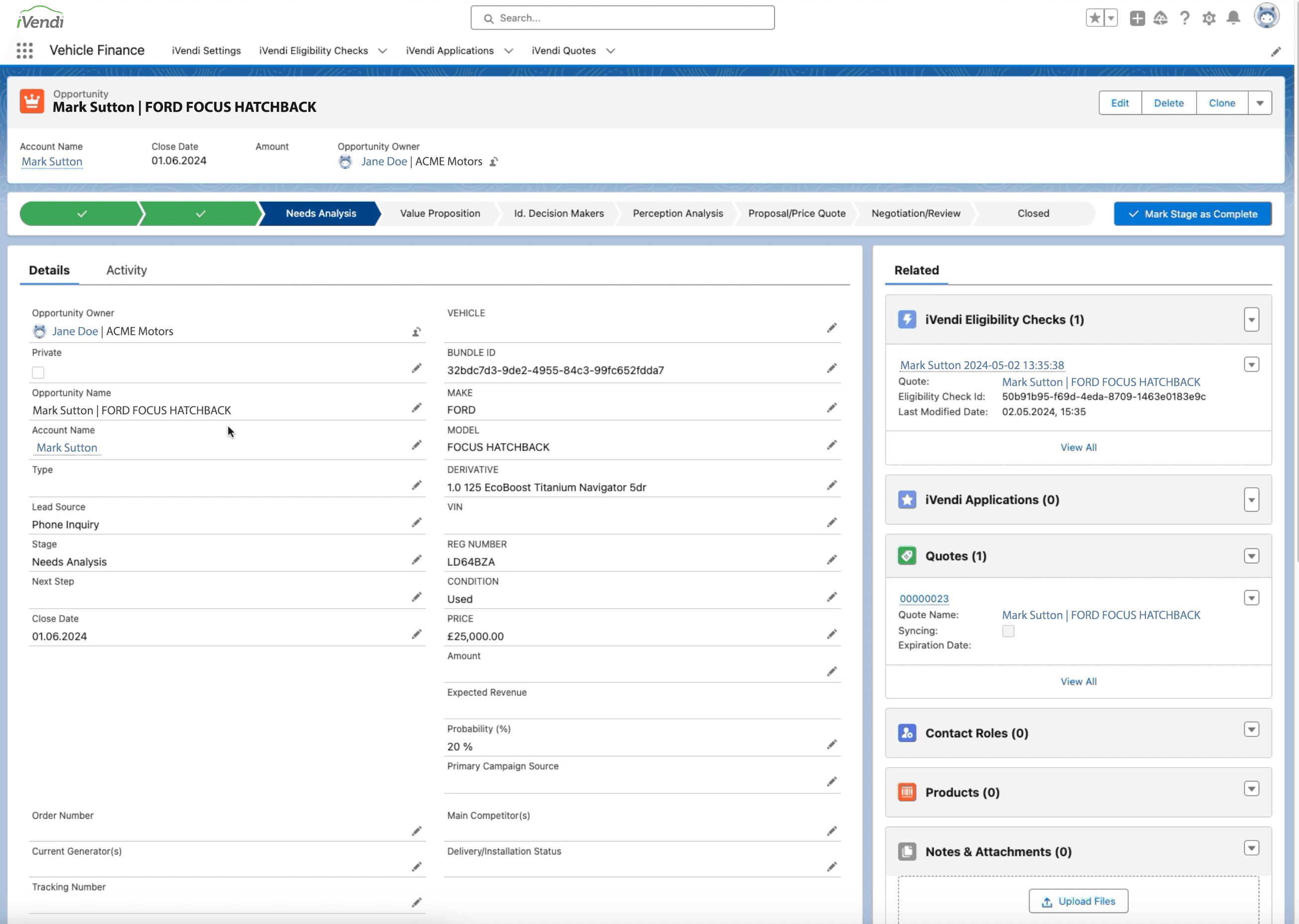
Task: Edit the PRICE field pencil
Action: tap(832, 634)
